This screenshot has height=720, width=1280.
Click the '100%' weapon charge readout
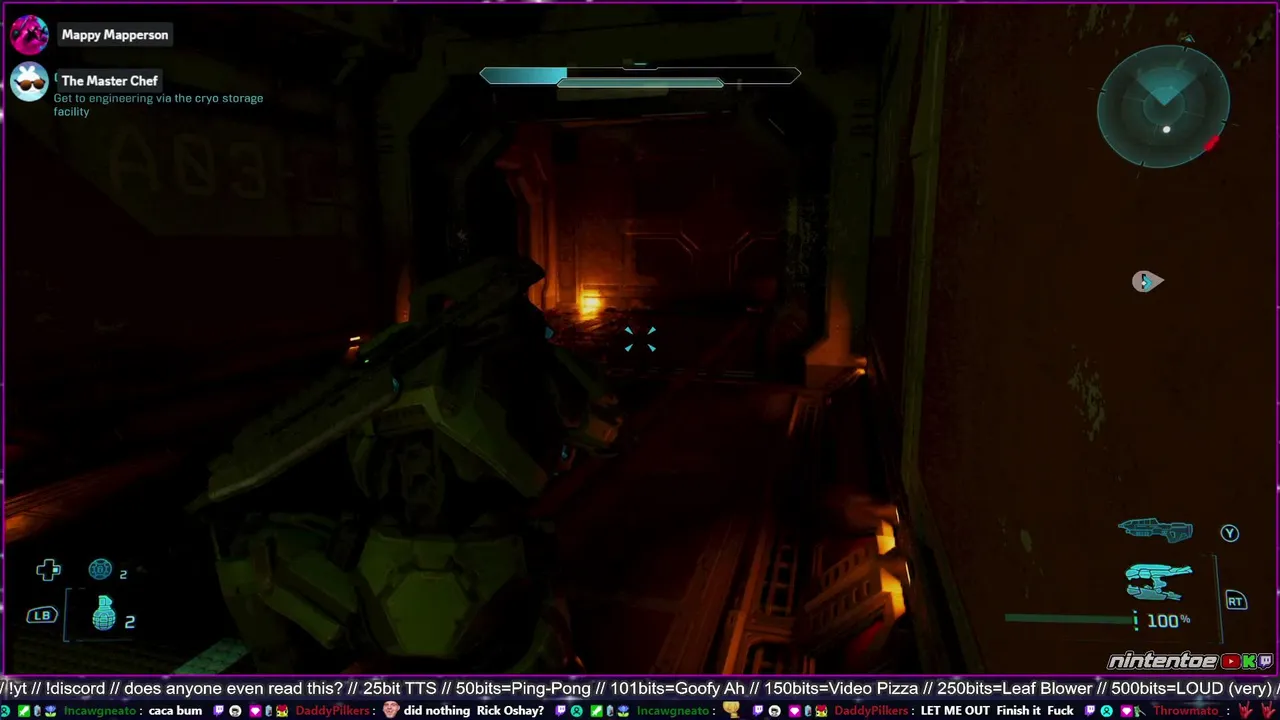[x=1168, y=621]
